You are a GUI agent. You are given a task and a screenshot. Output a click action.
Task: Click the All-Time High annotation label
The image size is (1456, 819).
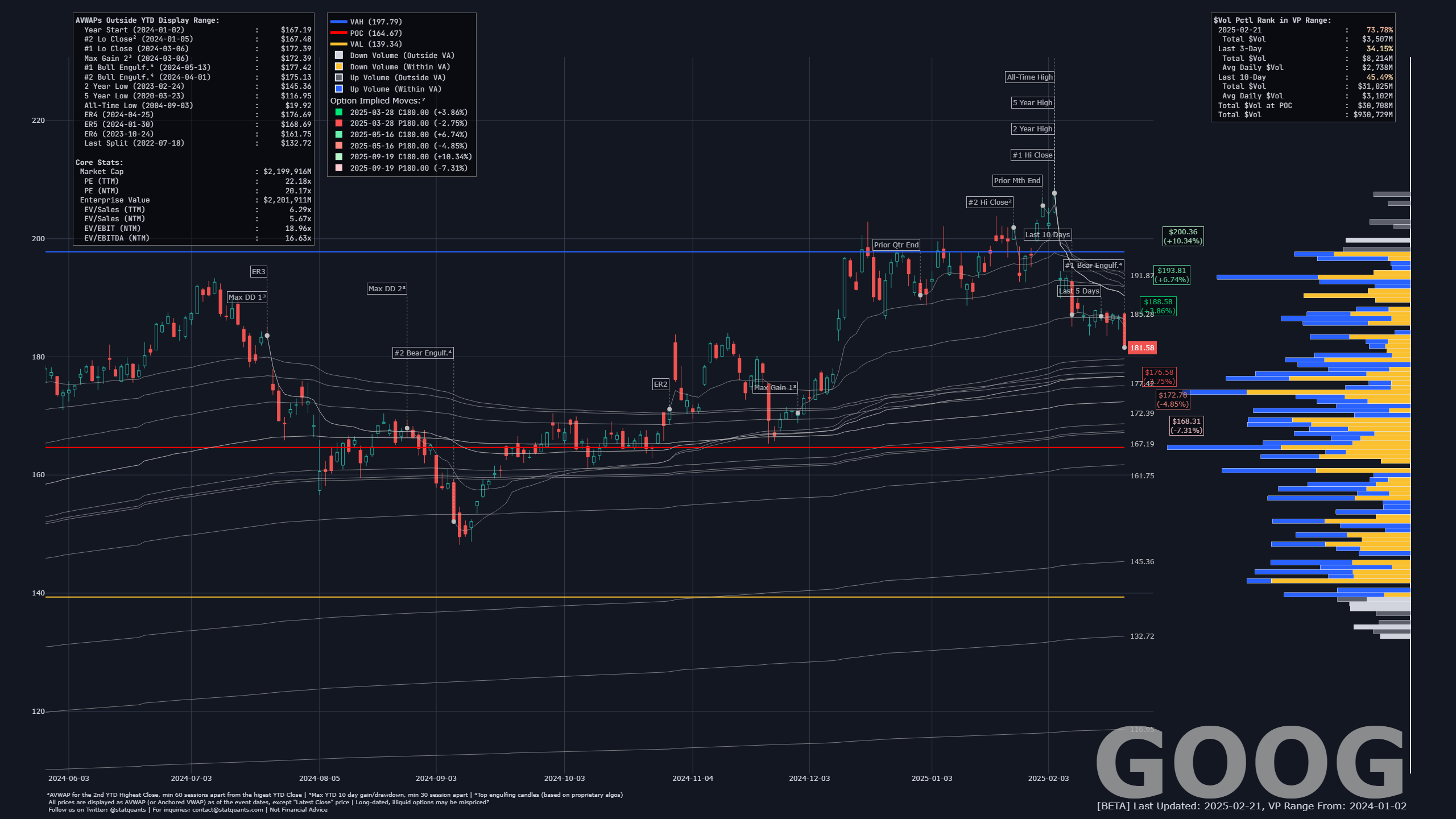[x=1030, y=77]
